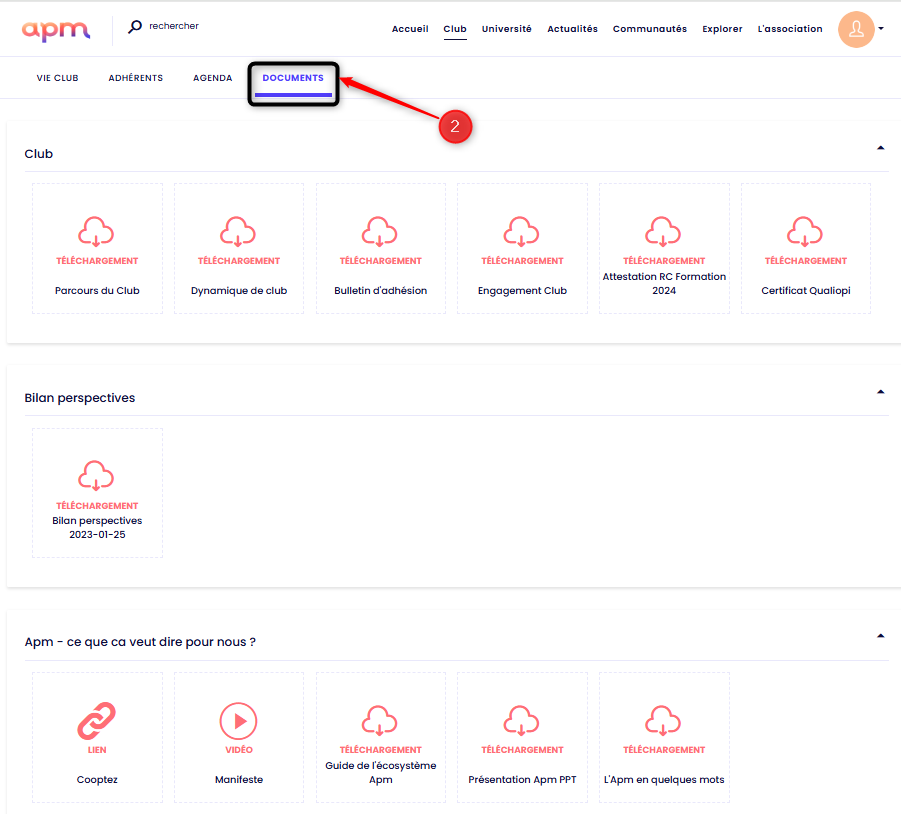901x814 pixels.
Task: Click the play video icon for Manifeste
Action: pyautogui.click(x=238, y=721)
